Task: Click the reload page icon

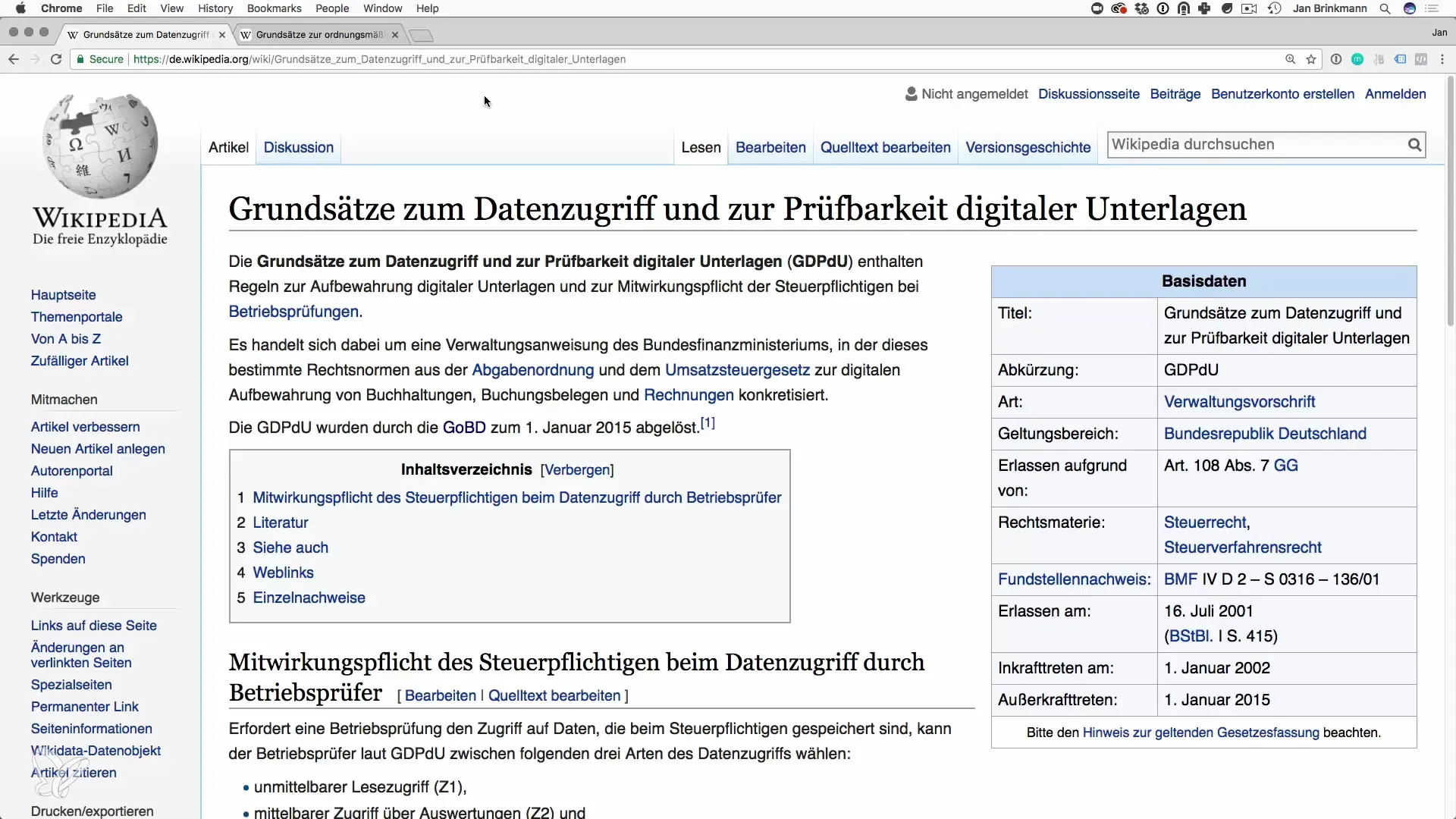Action: click(x=56, y=59)
